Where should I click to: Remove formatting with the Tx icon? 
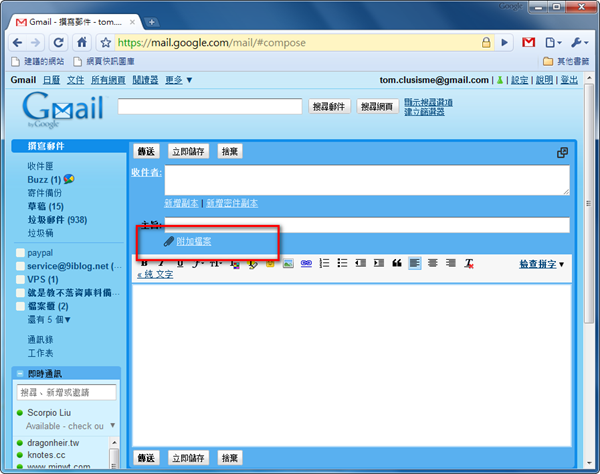point(469,263)
